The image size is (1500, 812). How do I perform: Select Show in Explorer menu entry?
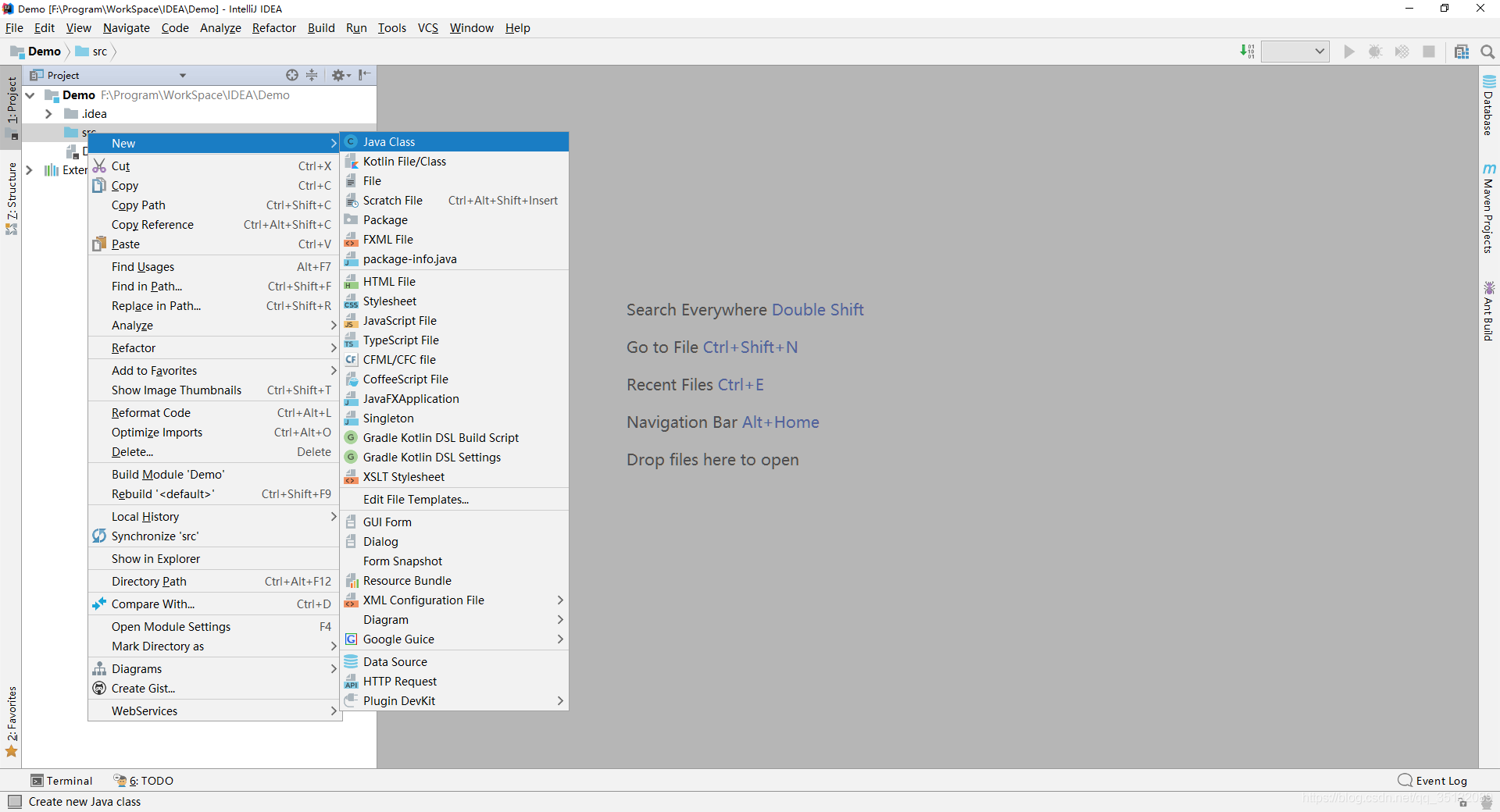[x=215, y=559]
